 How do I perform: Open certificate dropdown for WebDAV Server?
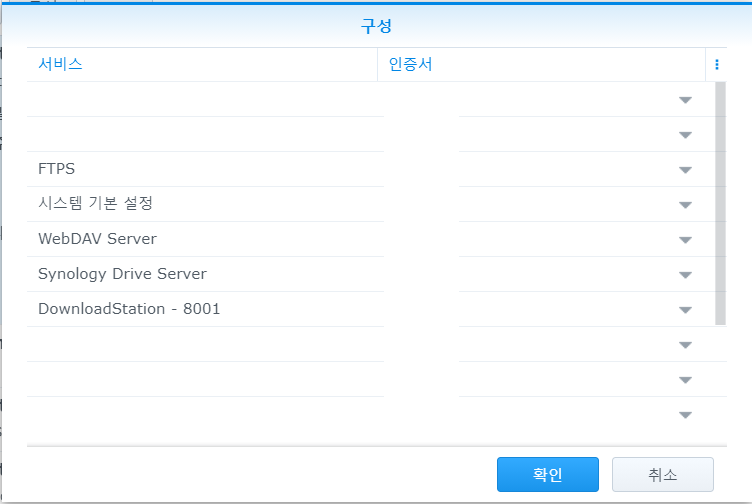[685, 240]
